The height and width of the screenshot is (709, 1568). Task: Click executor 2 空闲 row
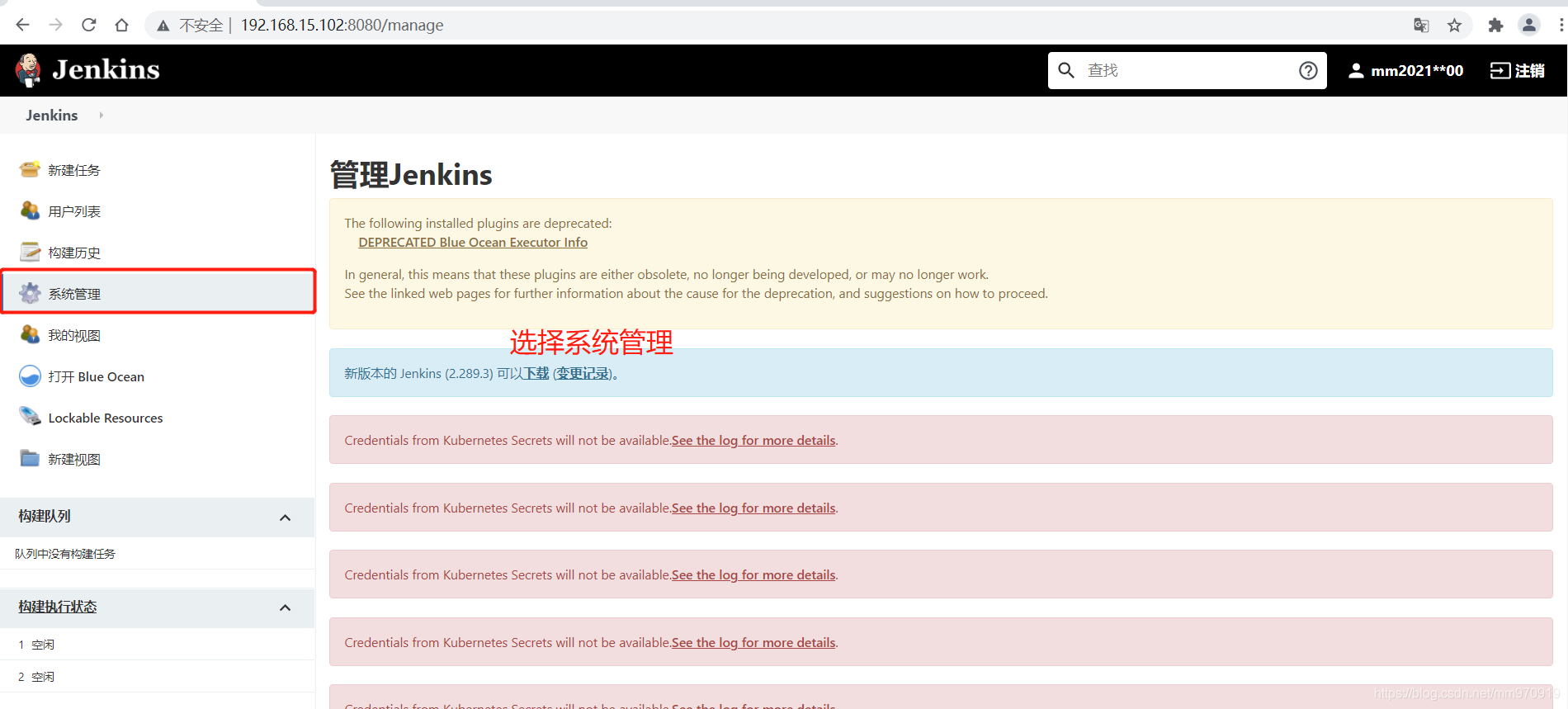[157, 676]
